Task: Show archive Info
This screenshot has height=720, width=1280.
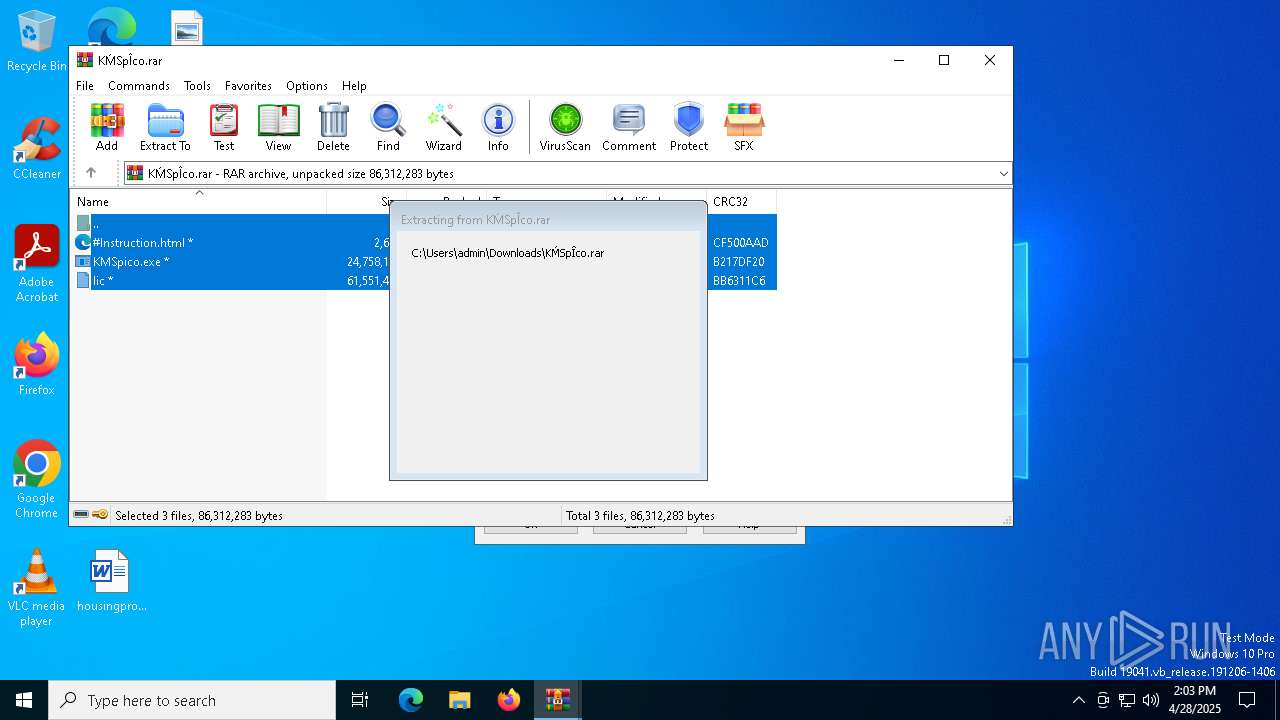Action: click(x=498, y=127)
